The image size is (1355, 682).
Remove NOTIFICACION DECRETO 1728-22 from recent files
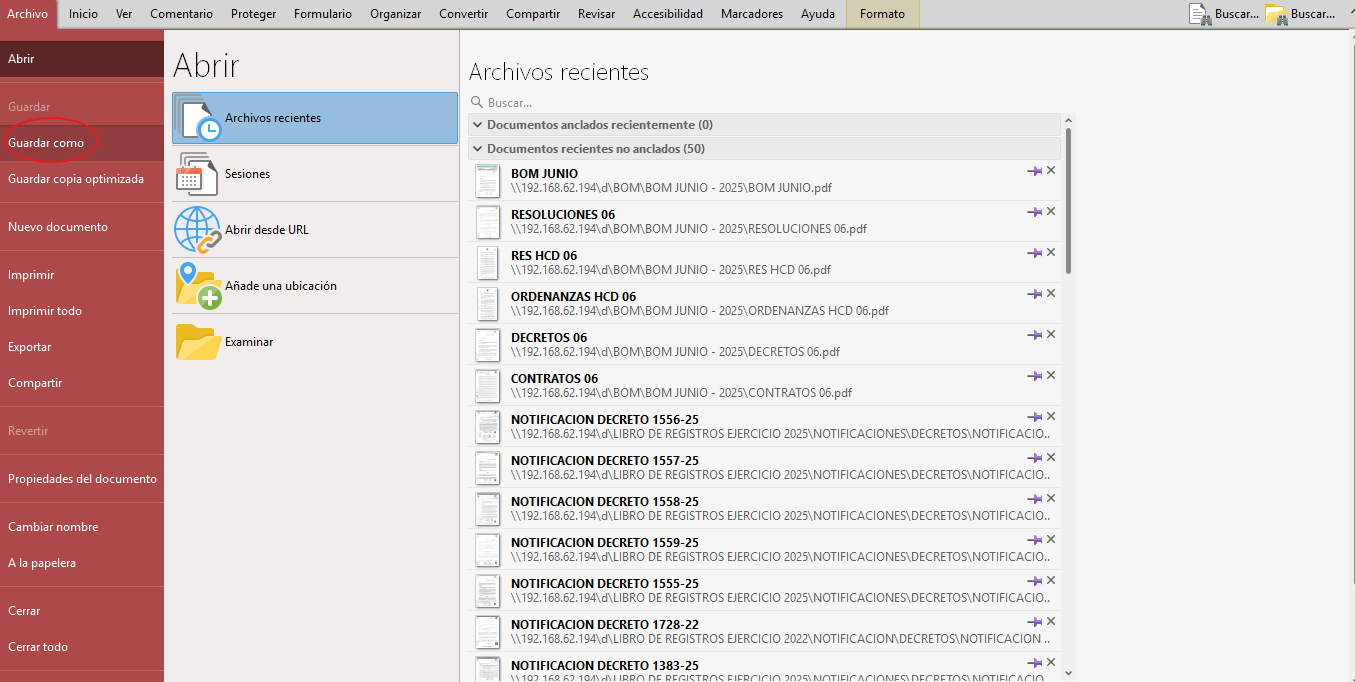[1050, 620]
